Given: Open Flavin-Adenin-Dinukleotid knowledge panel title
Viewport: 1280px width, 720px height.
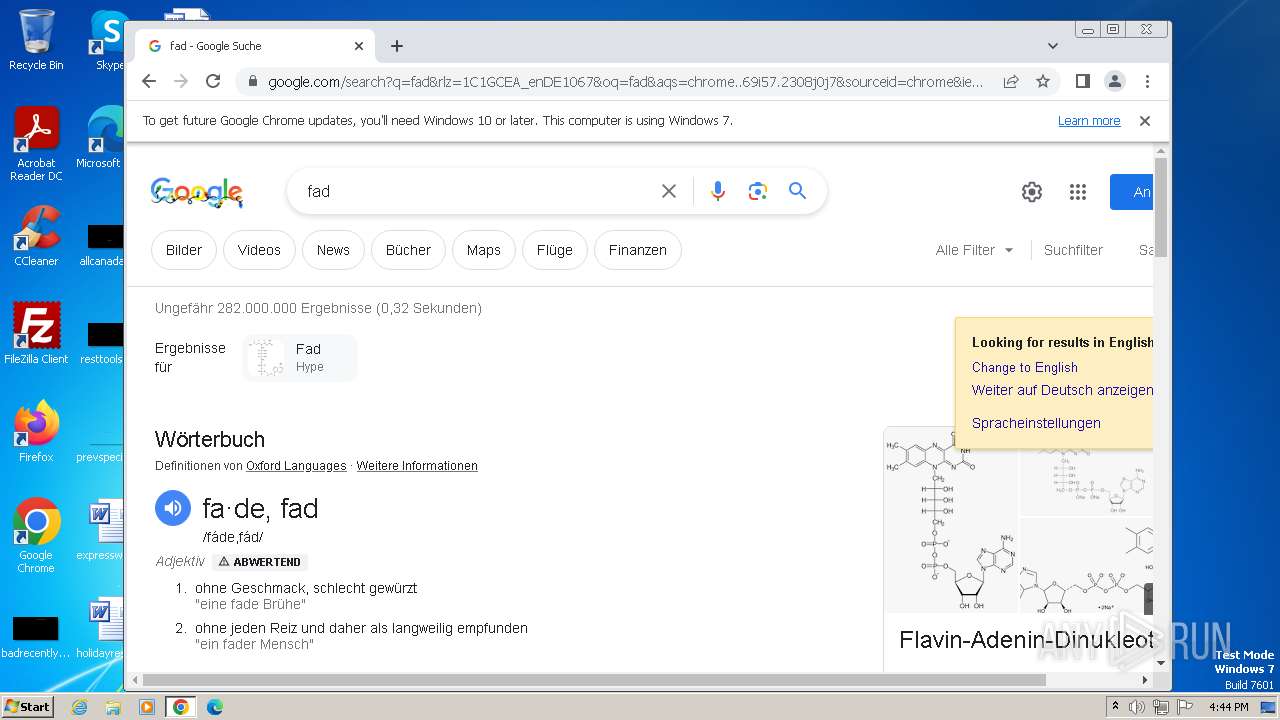Looking at the screenshot, I should pos(1026,640).
